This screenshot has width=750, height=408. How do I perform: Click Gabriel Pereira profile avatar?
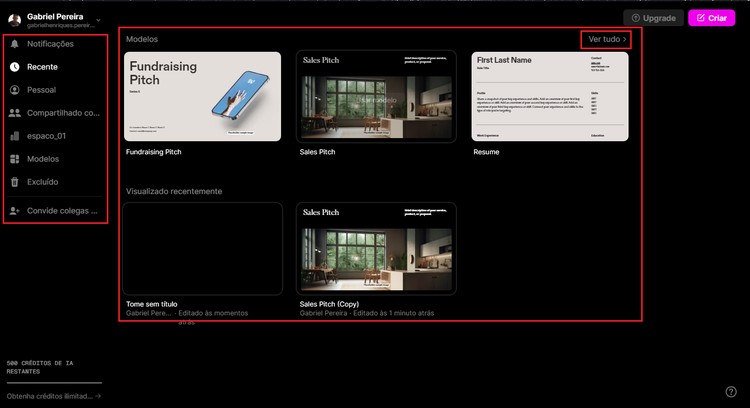coord(15,20)
